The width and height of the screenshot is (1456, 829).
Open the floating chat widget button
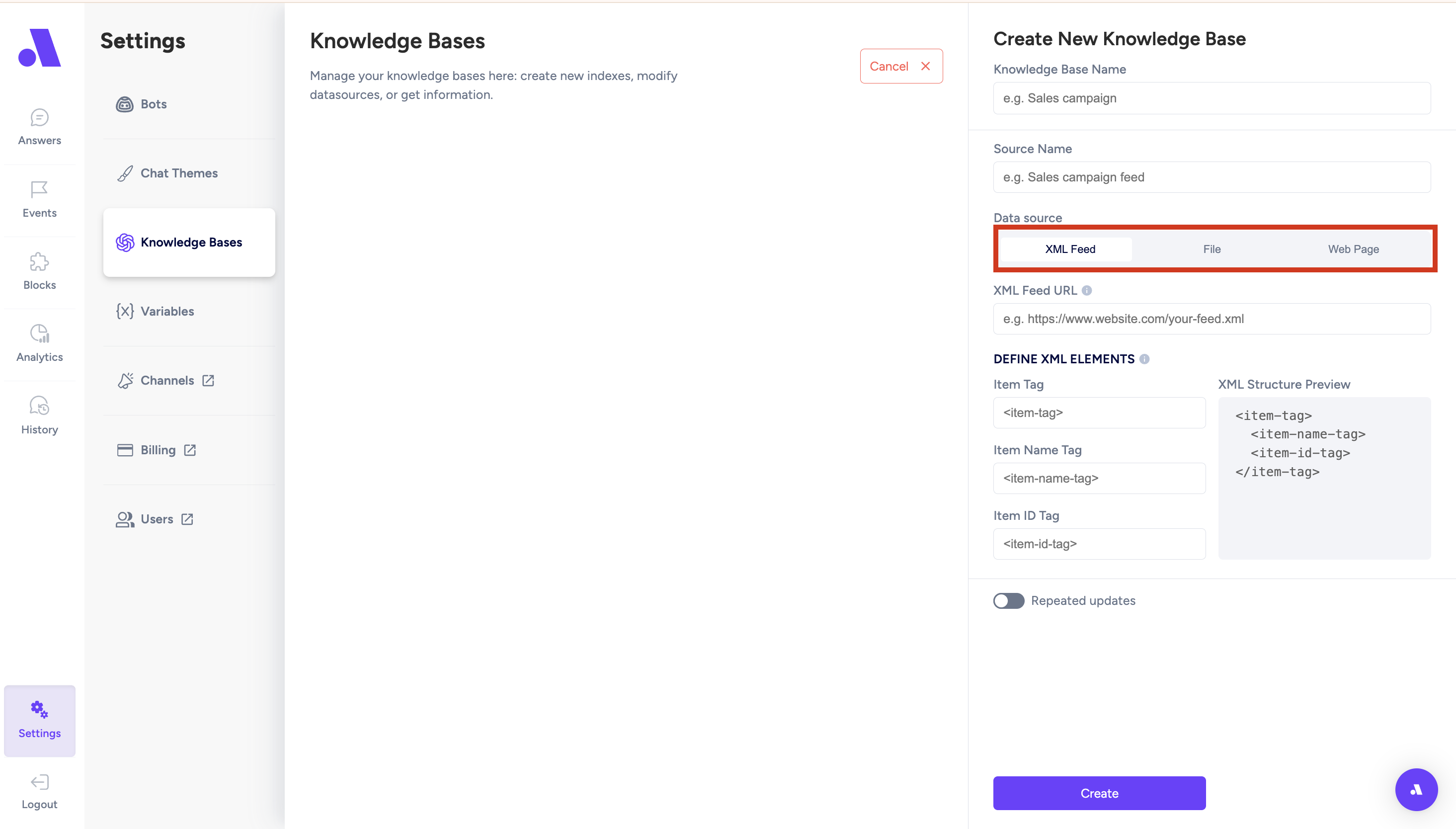(1416, 790)
